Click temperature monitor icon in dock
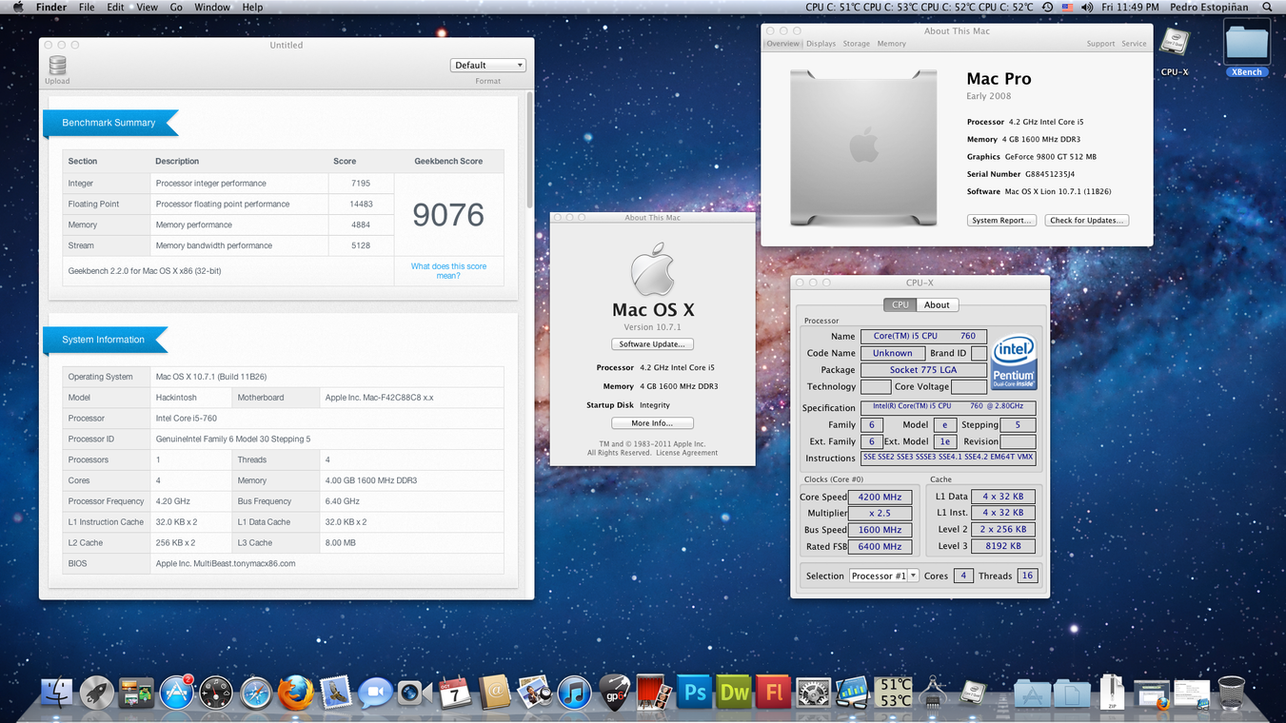1286x723 pixels. (893, 692)
